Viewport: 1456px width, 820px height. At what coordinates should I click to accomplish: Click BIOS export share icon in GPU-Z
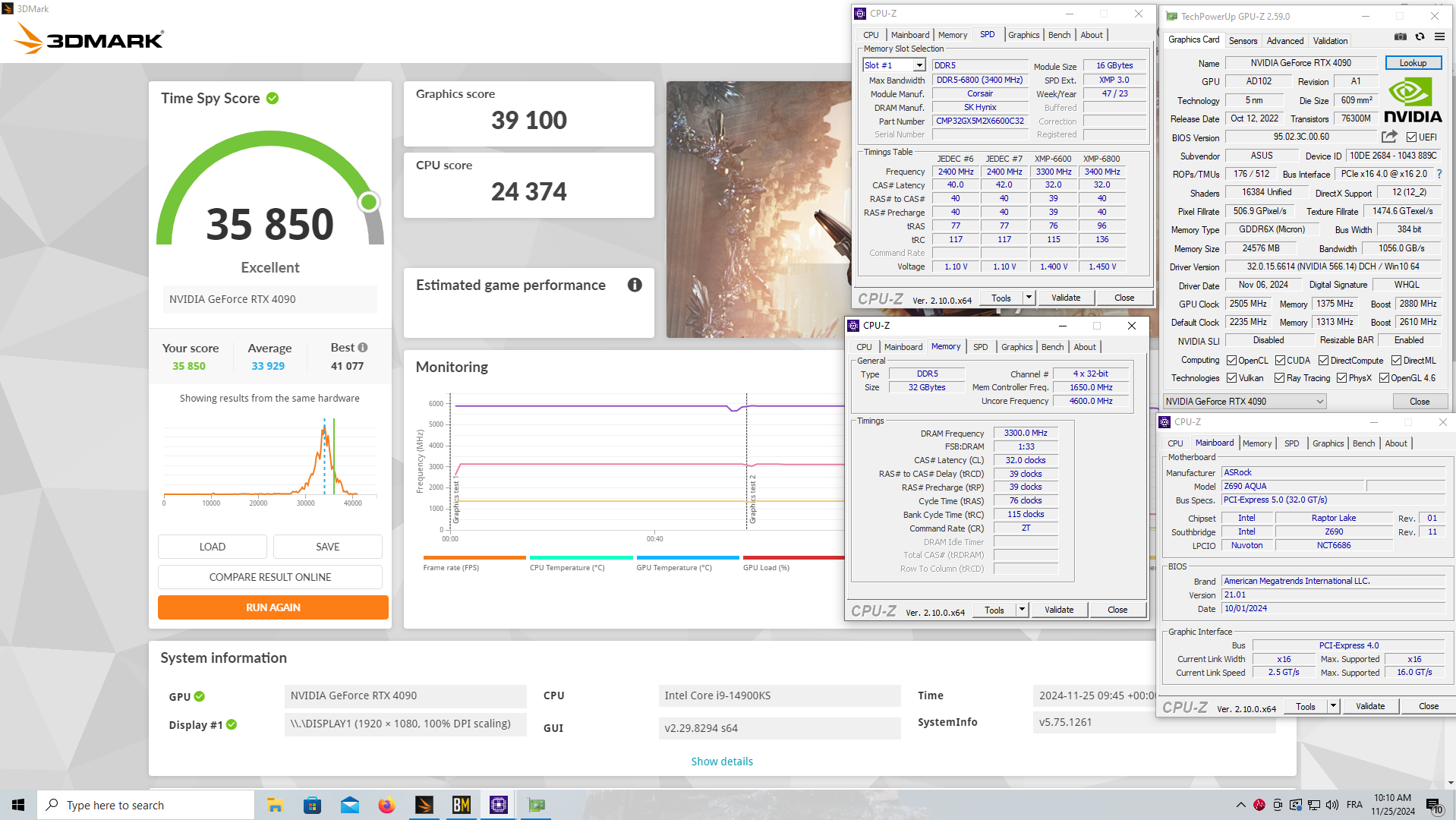click(x=1389, y=137)
